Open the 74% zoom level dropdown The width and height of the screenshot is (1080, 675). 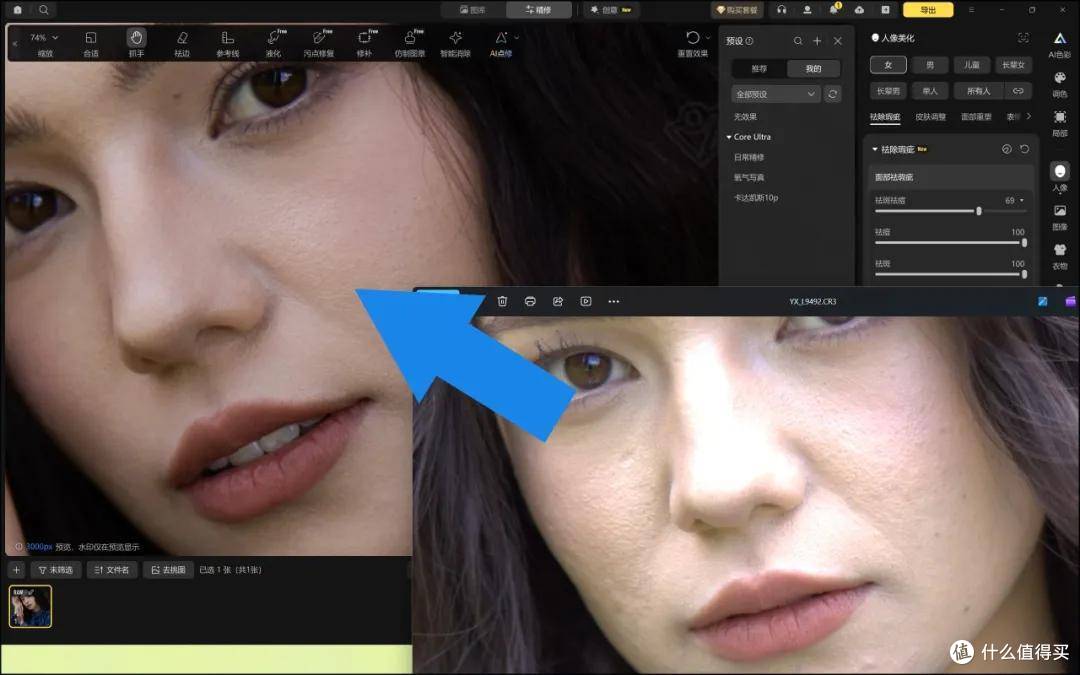[44, 37]
